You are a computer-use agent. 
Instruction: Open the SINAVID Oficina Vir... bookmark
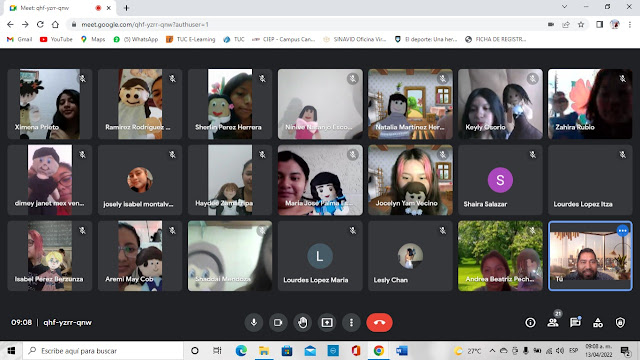(x=354, y=39)
